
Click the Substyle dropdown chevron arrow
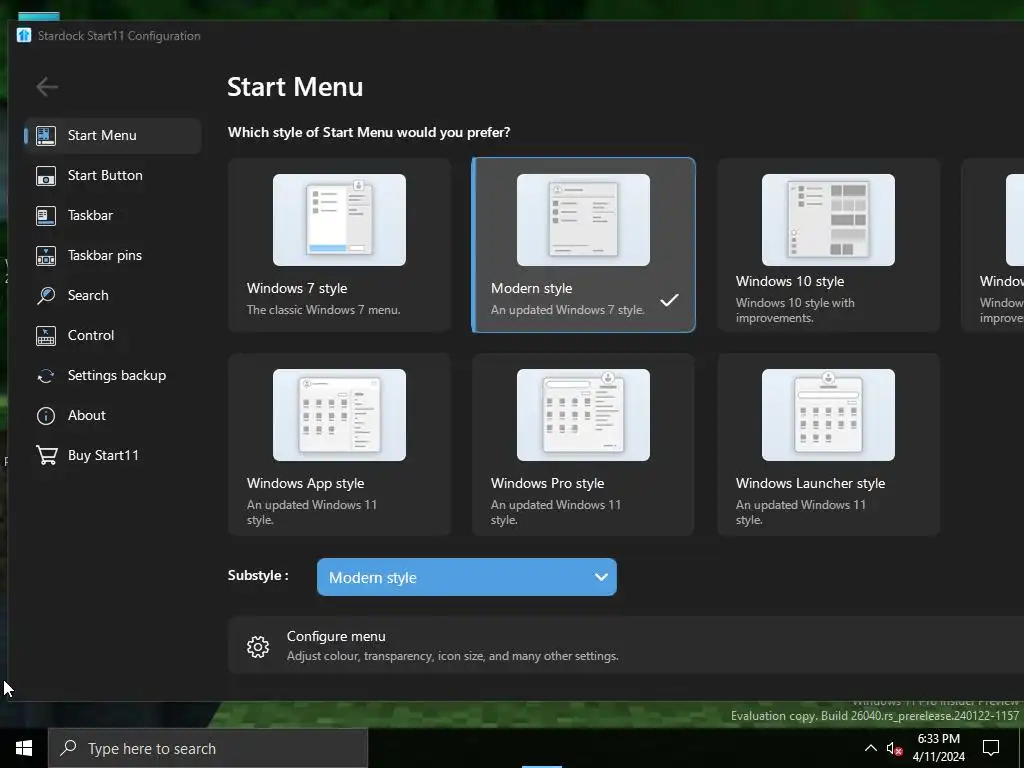coord(601,577)
